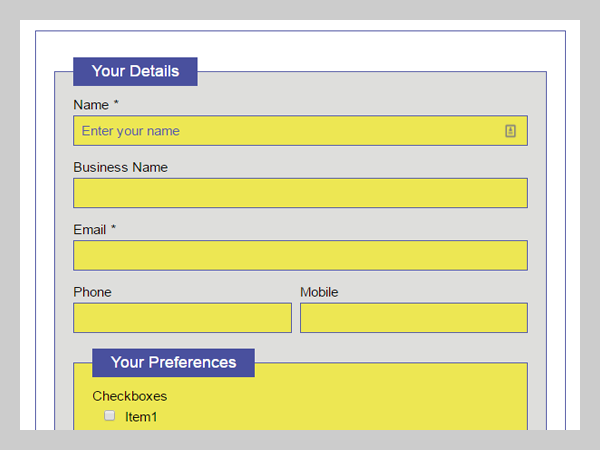Focus the Name input field
The image size is (600, 450).
tap(290, 131)
